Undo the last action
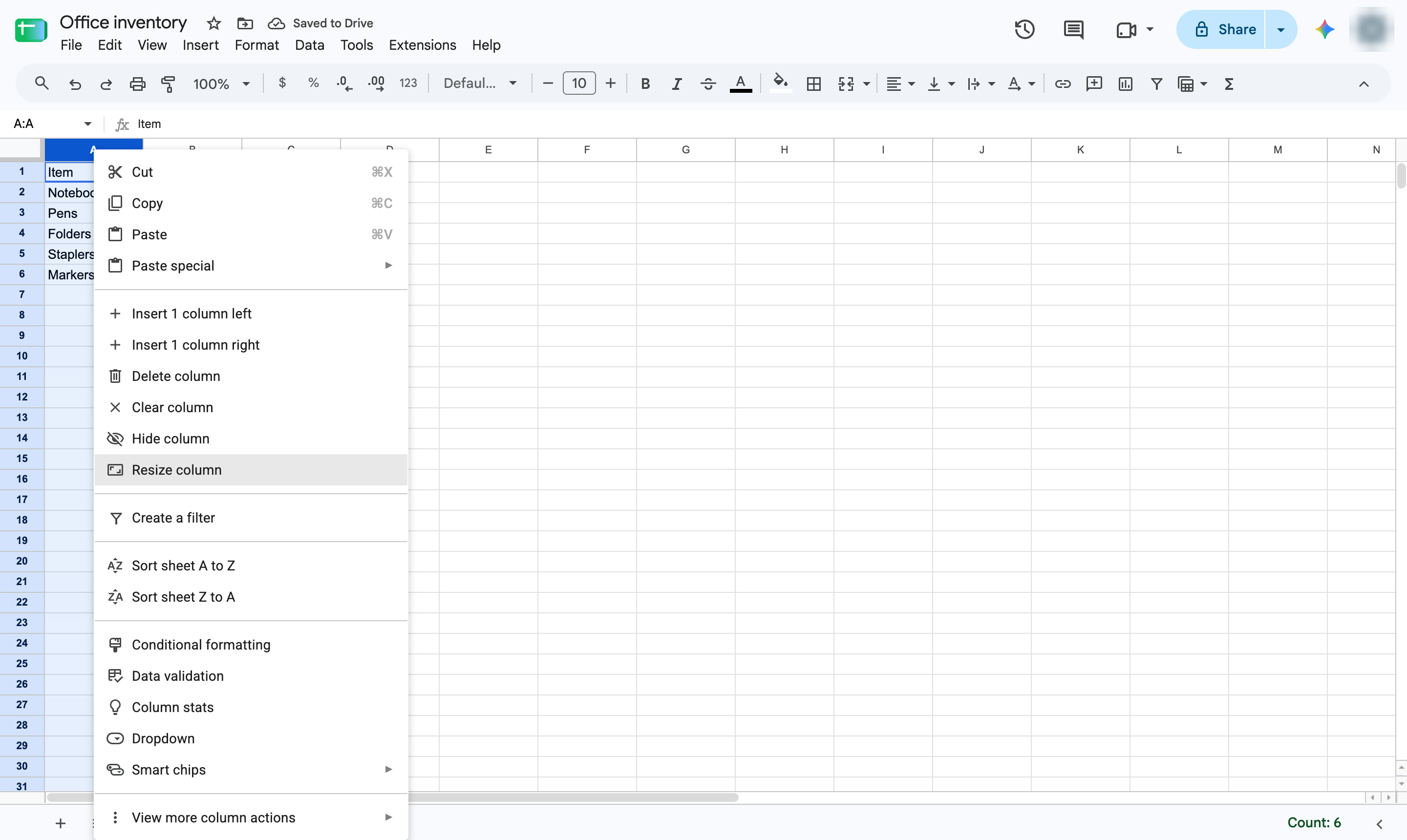 coord(75,84)
